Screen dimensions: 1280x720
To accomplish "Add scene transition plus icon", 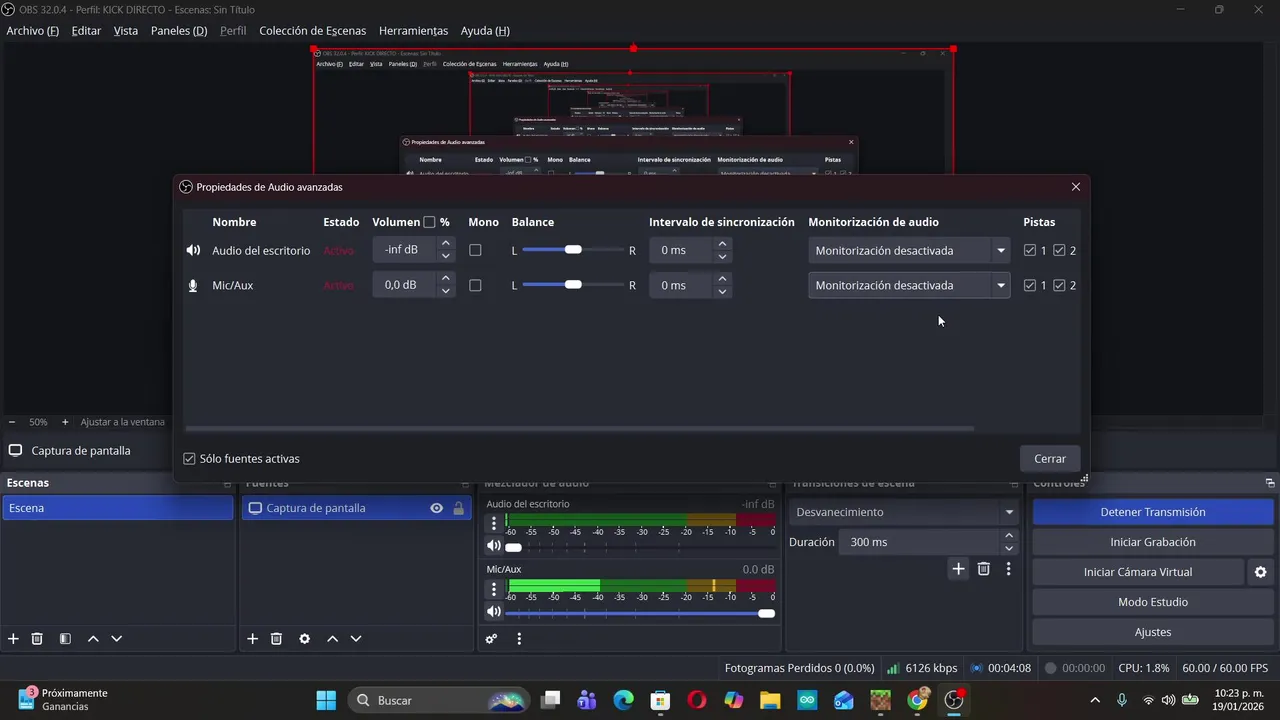I will click(x=958, y=569).
